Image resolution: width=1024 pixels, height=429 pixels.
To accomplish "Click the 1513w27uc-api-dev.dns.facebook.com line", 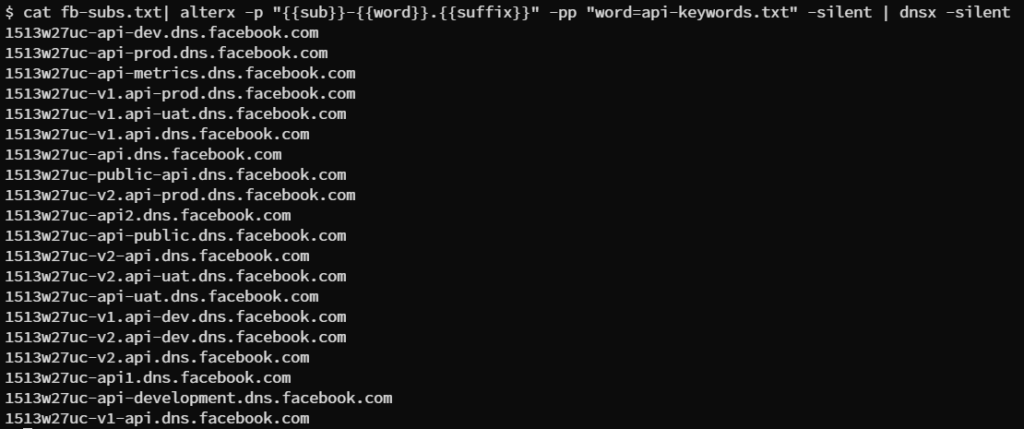I will point(162,33).
